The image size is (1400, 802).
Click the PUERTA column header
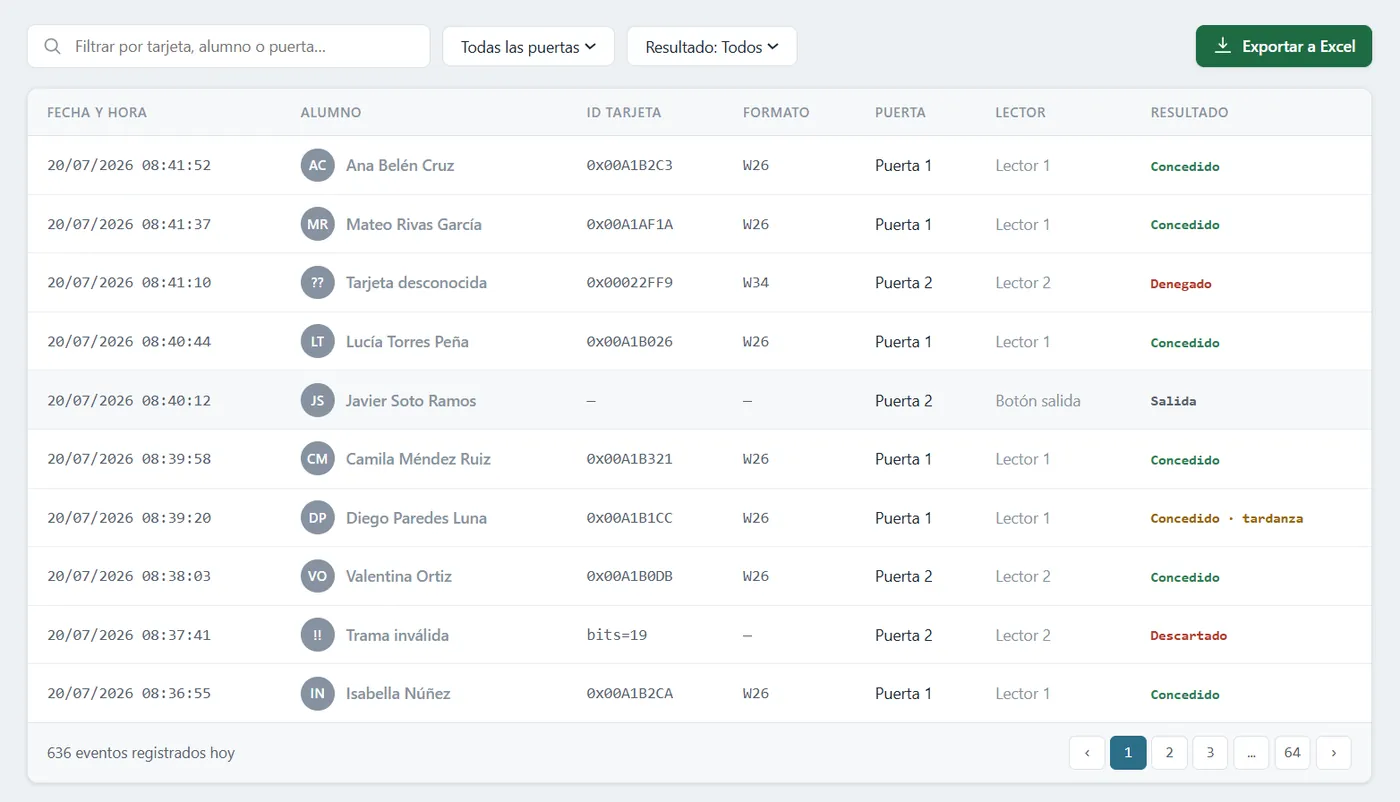(x=900, y=112)
